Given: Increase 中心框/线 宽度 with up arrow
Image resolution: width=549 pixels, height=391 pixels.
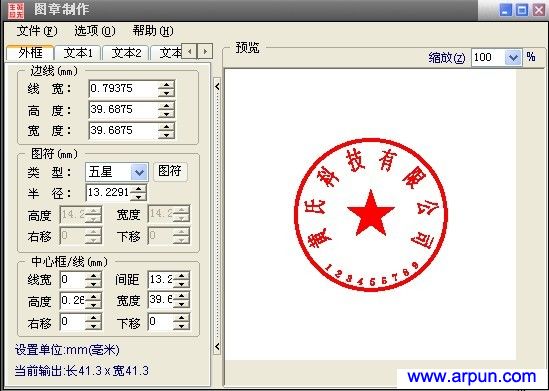Looking at the screenshot, I should click(181, 296).
